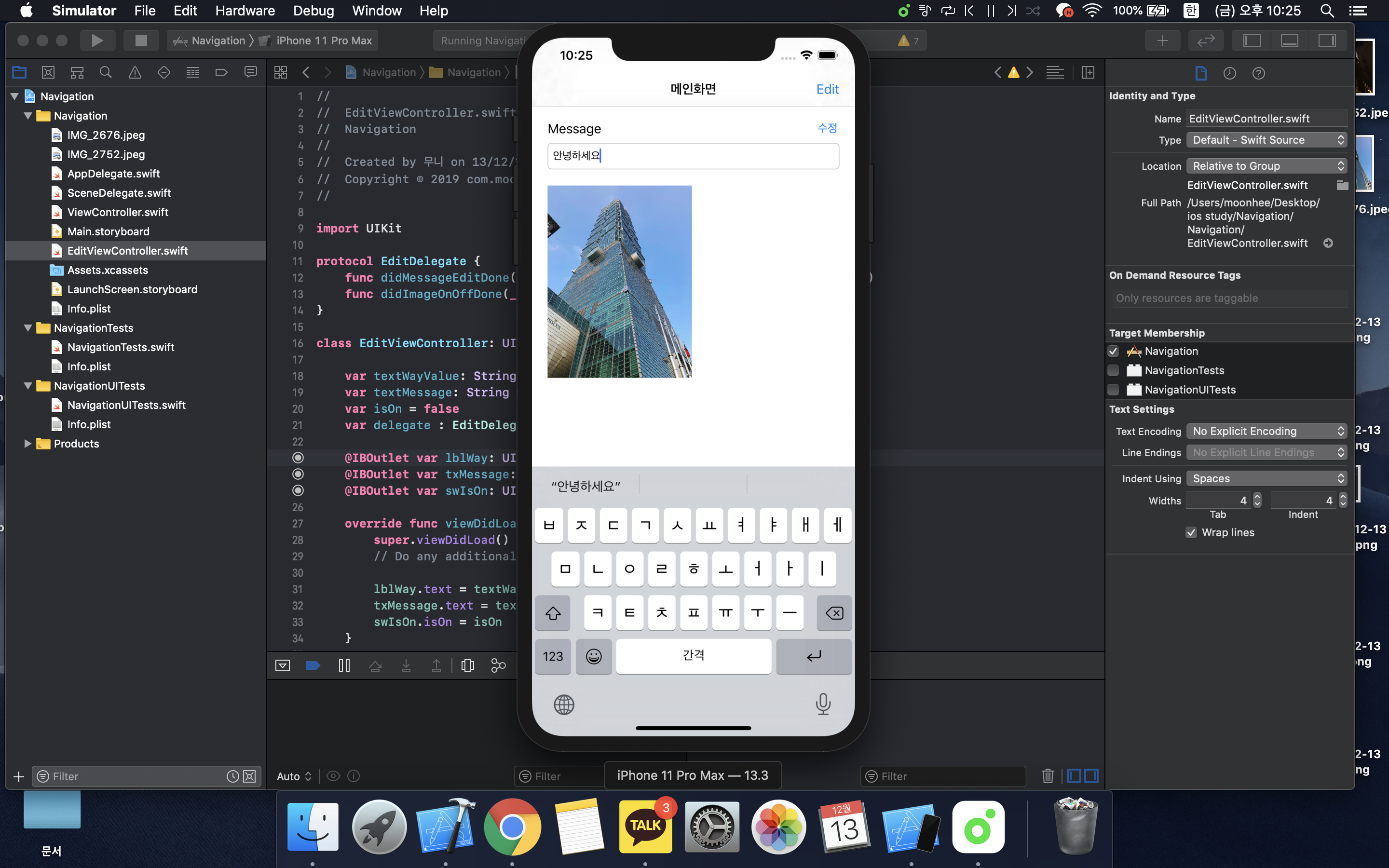Expand the Products folder

(x=27, y=443)
